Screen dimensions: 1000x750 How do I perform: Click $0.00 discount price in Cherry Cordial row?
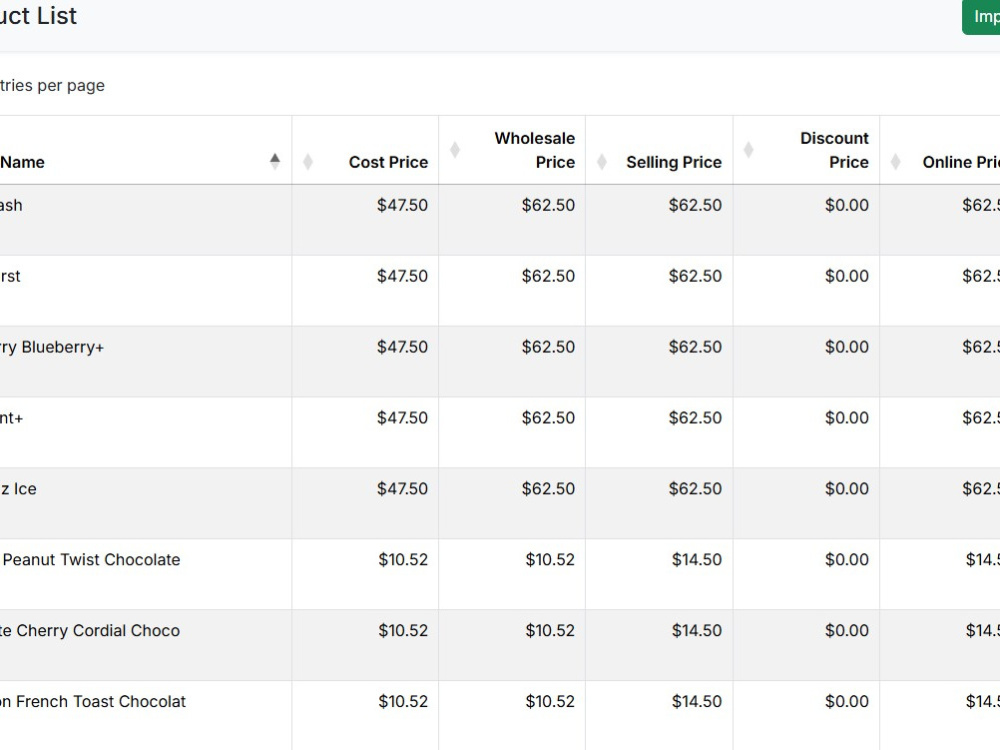[847, 630]
